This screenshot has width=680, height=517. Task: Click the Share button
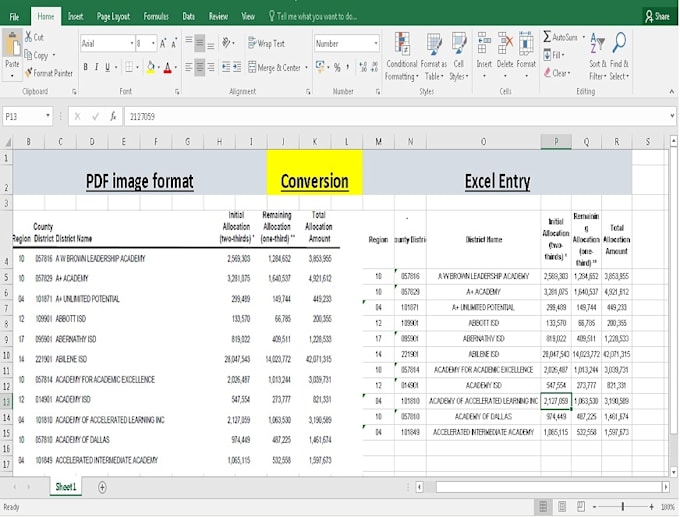(657, 16)
